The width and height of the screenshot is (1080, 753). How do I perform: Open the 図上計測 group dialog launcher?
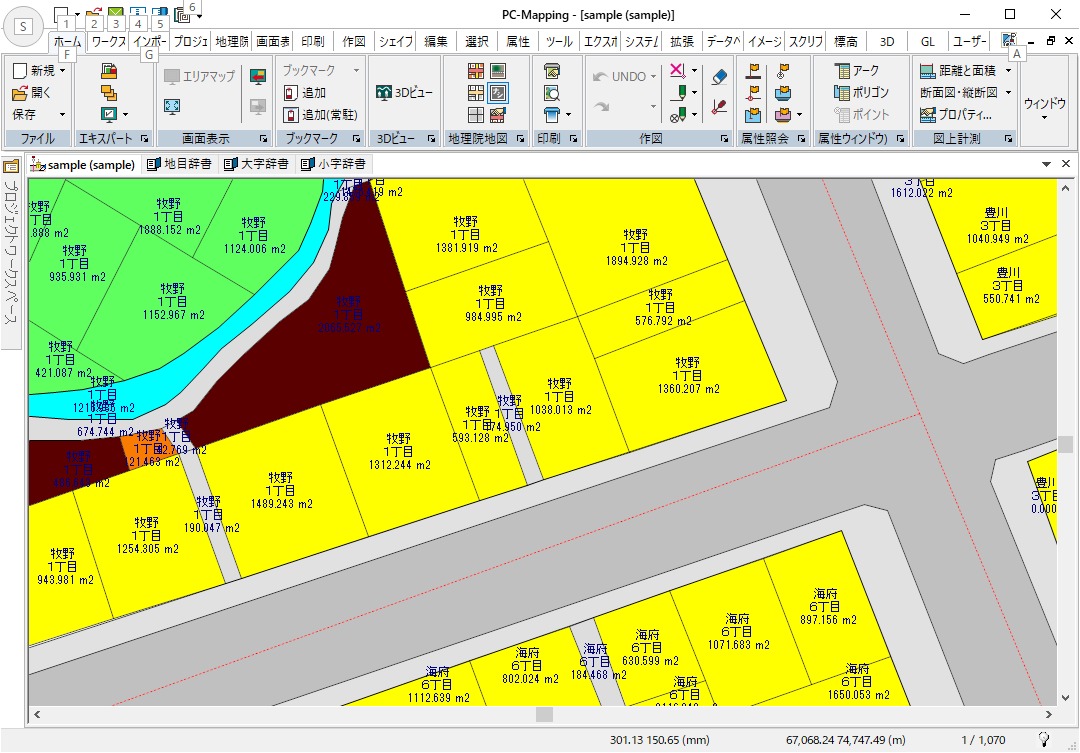pos(1008,138)
